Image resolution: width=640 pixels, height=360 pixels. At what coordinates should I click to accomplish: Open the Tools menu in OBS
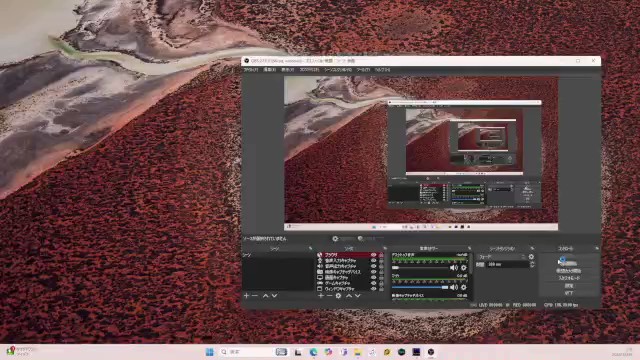[x=363, y=70]
